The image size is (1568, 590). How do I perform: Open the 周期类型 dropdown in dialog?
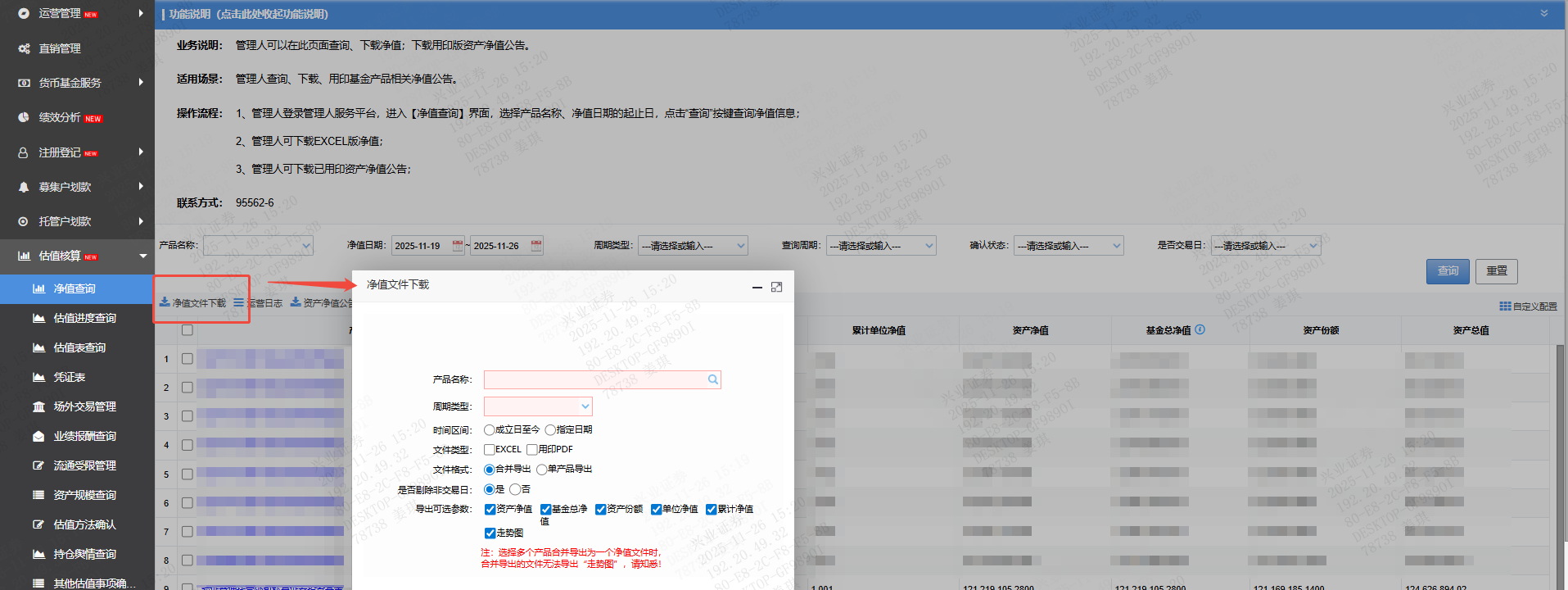tap(585, 406)
